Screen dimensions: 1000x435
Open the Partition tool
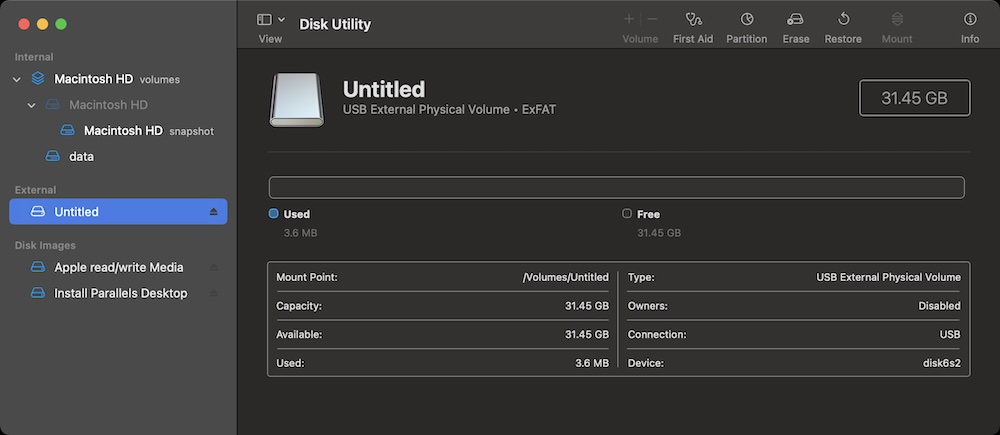[746, 19]
